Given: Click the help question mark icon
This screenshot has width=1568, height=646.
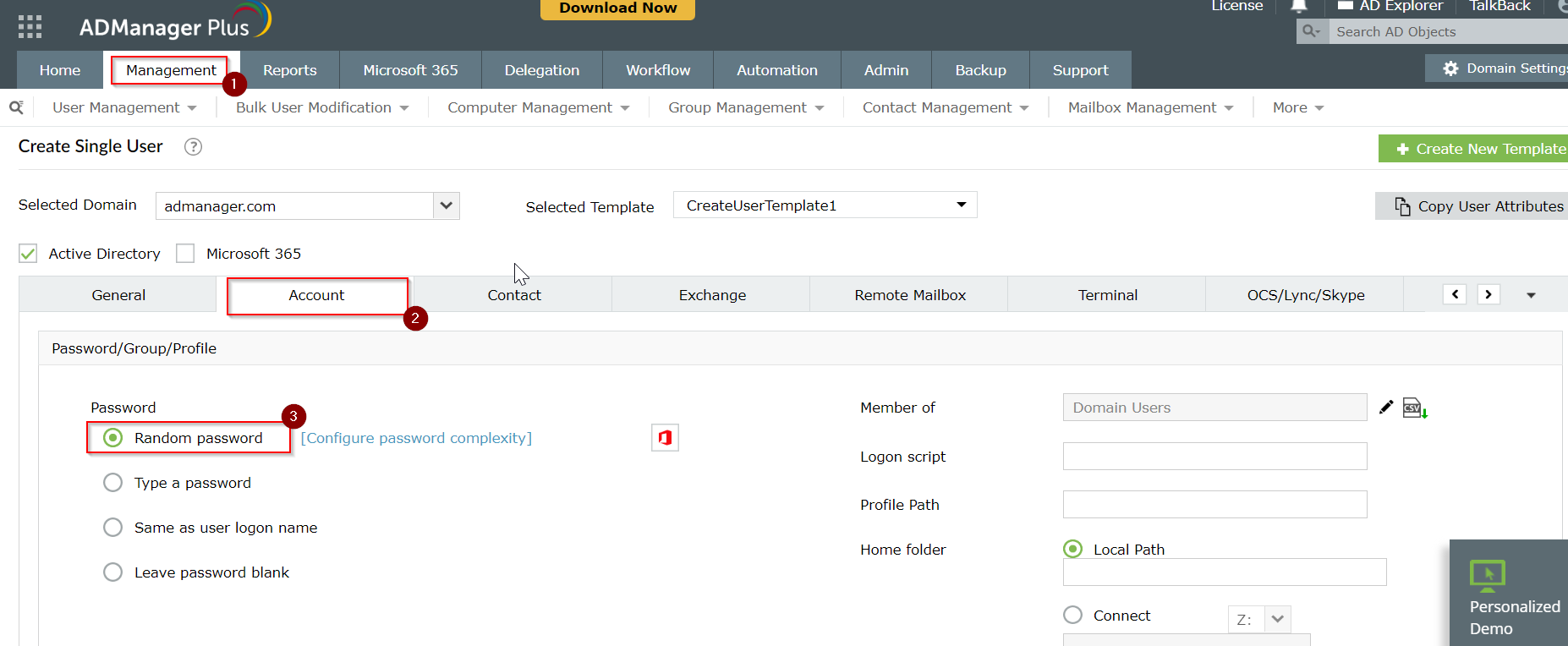Looking at the screenshot, I should pos(193,146).
